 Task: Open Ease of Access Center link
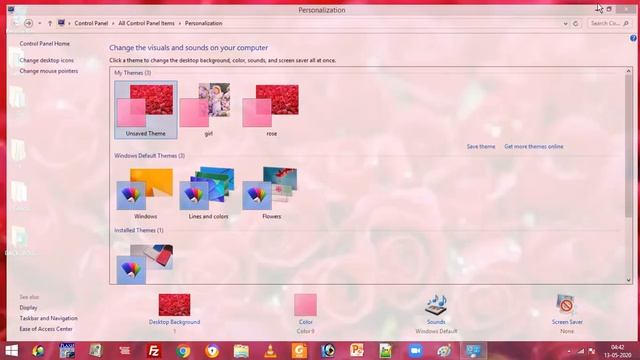[x=46, y=329]
